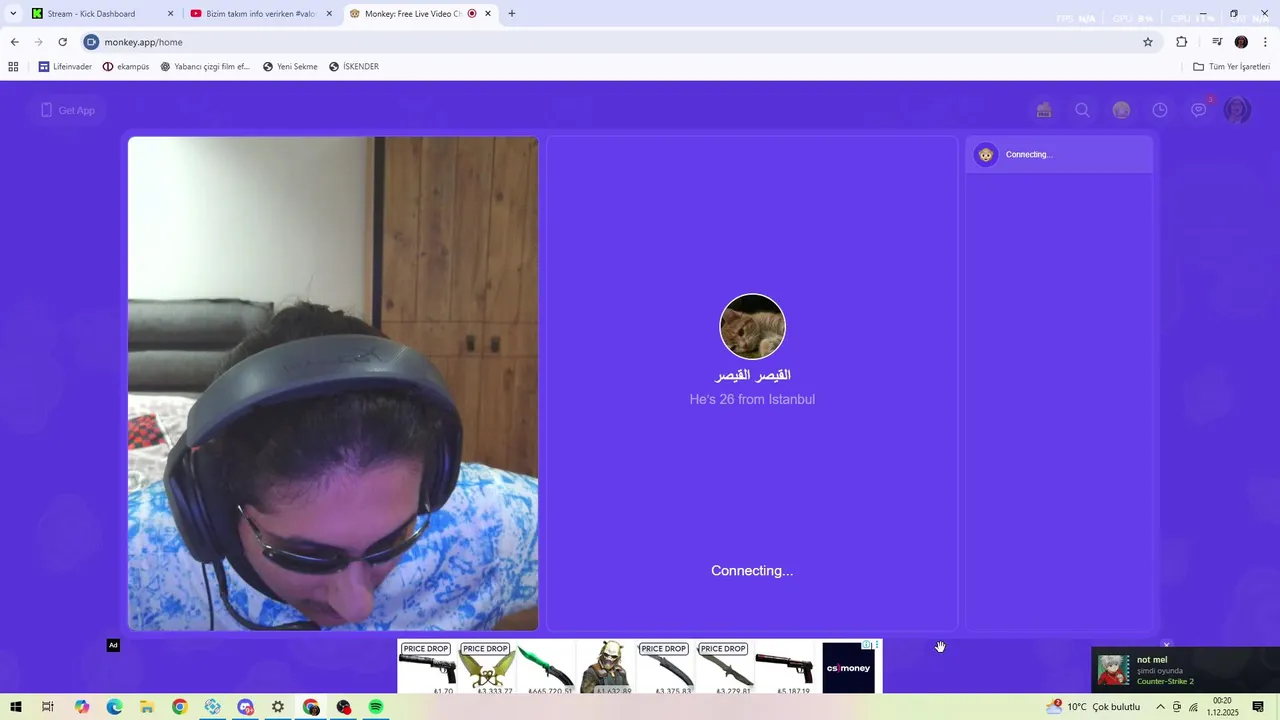This screenshot has width=1280, height=720.
Task: Open the Yeni Sekme bookmark
Action: (290, 67)
